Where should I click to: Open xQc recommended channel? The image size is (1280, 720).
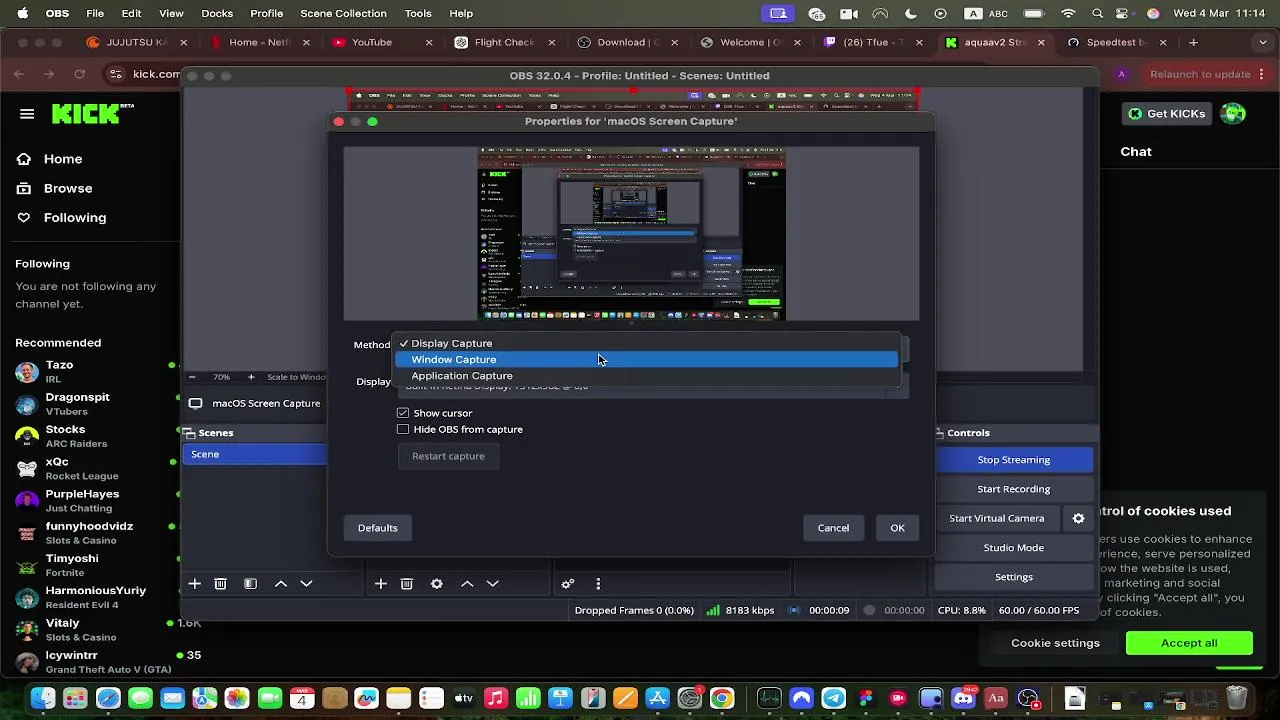90,468
